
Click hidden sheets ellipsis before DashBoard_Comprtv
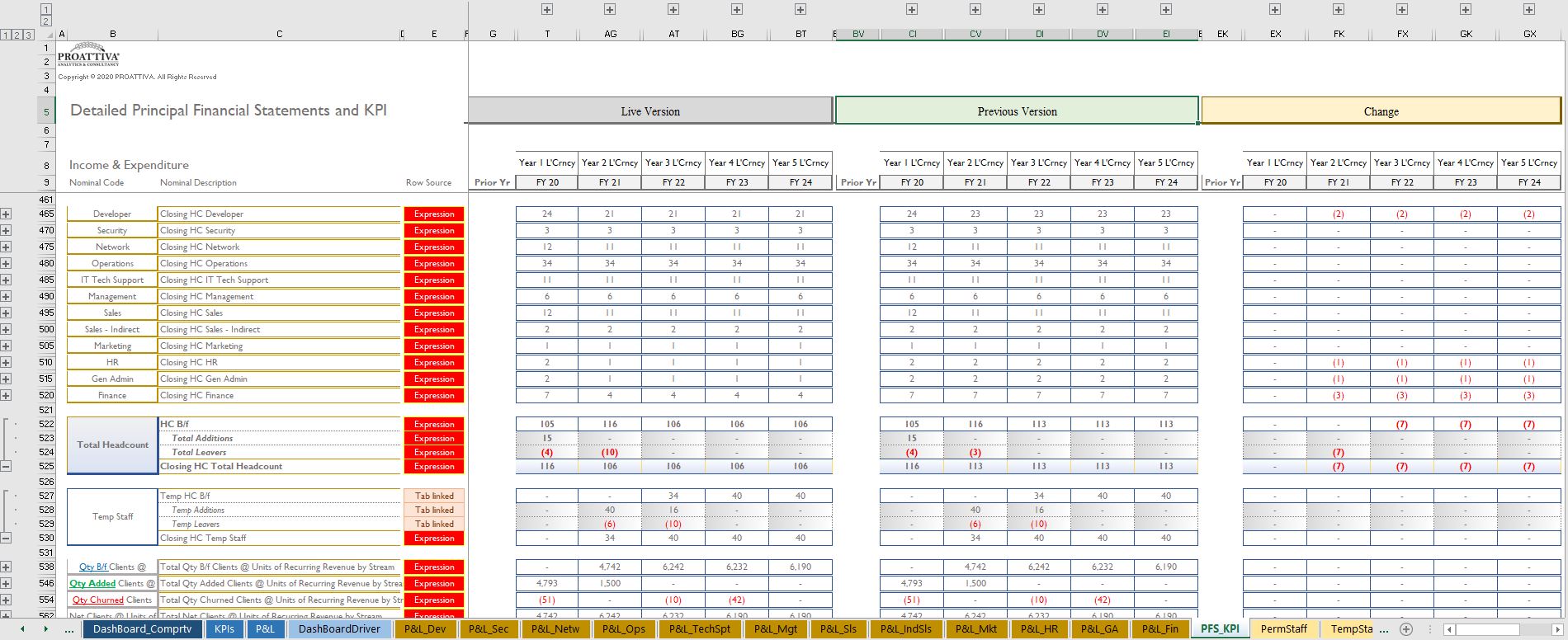(x=68, y=629)
